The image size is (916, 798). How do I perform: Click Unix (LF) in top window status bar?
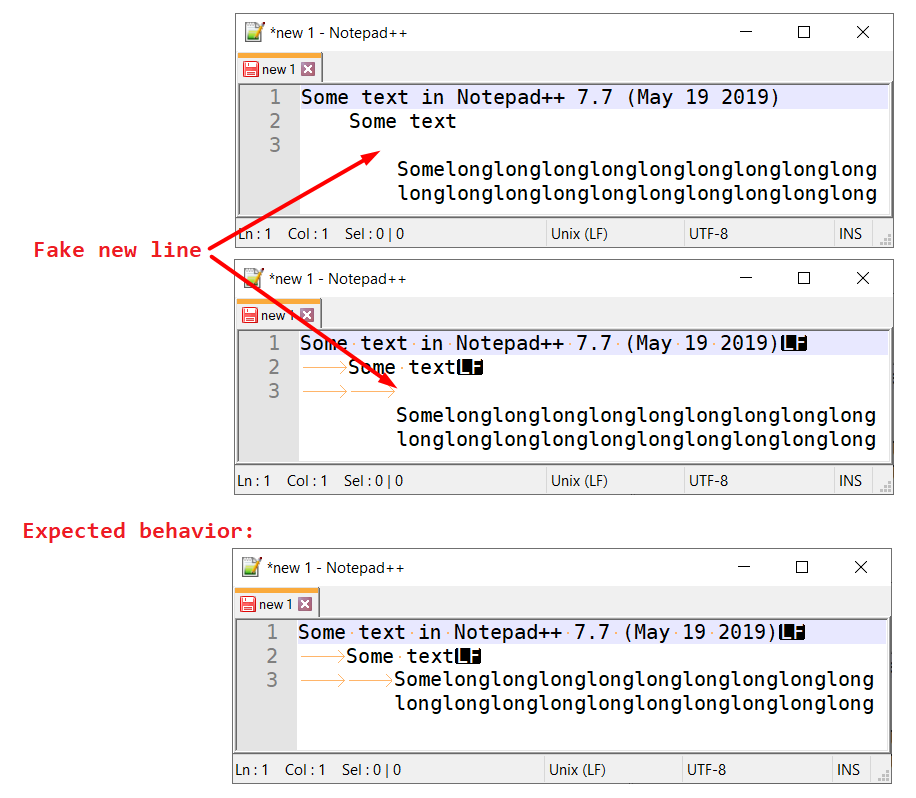click(579, 234)
